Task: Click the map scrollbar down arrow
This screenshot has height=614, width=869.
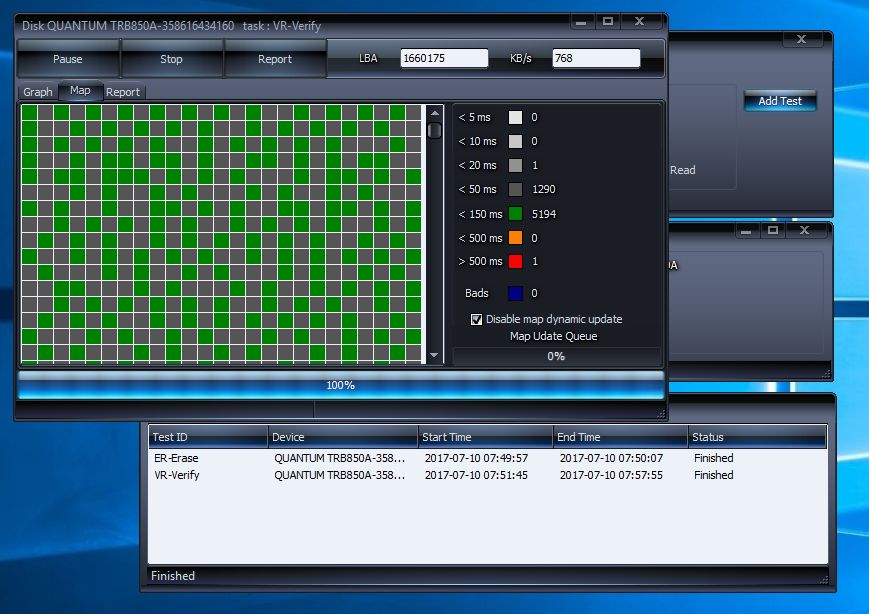Action: coord(434,355)
